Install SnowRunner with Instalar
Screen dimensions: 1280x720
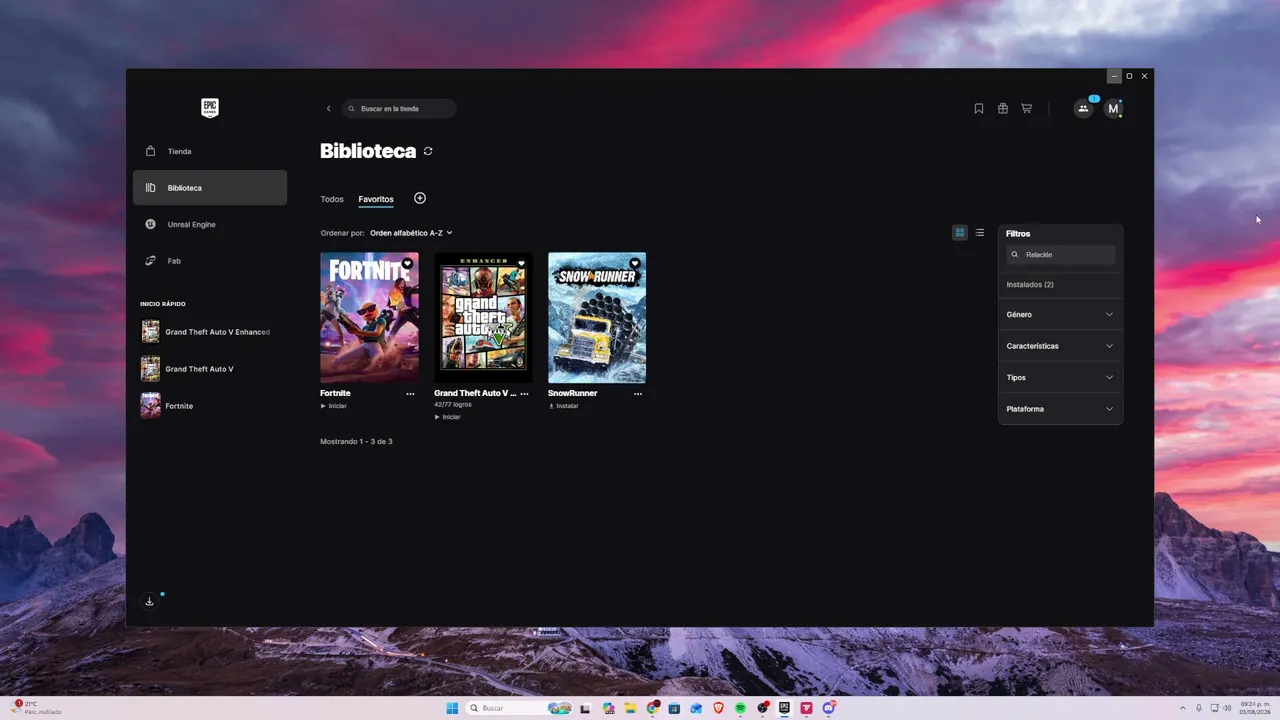(x=564, y=406)
